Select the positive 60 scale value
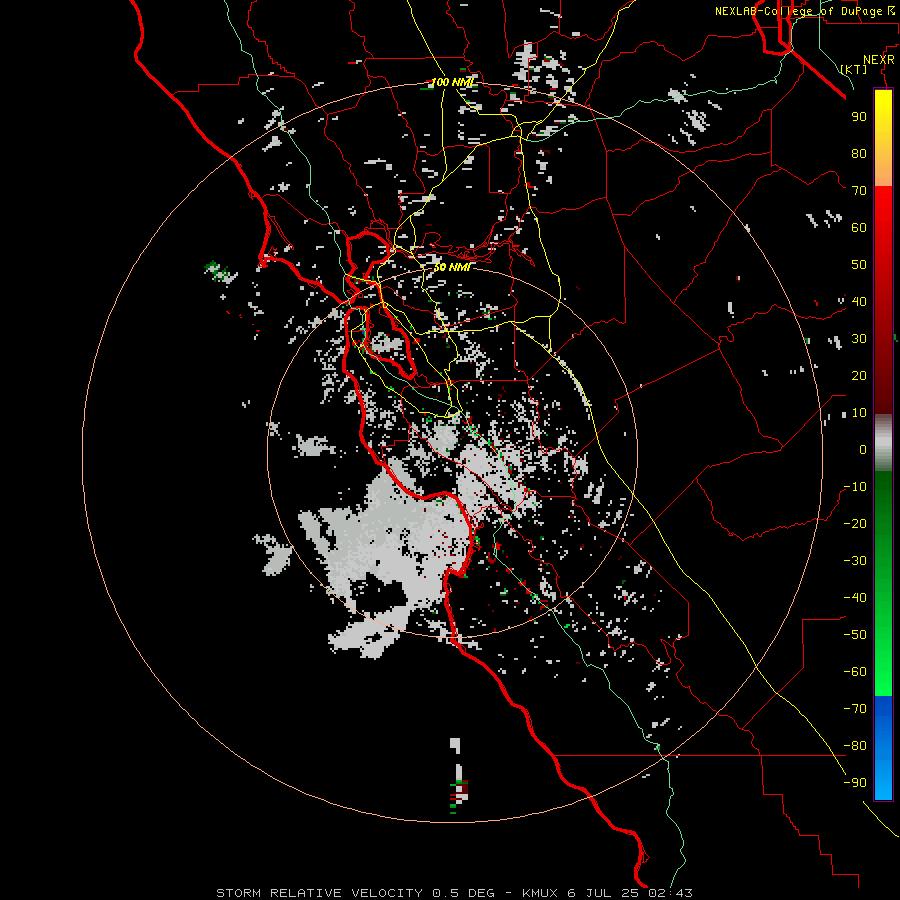Image resolution: width=900 pixels, height=900 pixels. tap(859, 227)
